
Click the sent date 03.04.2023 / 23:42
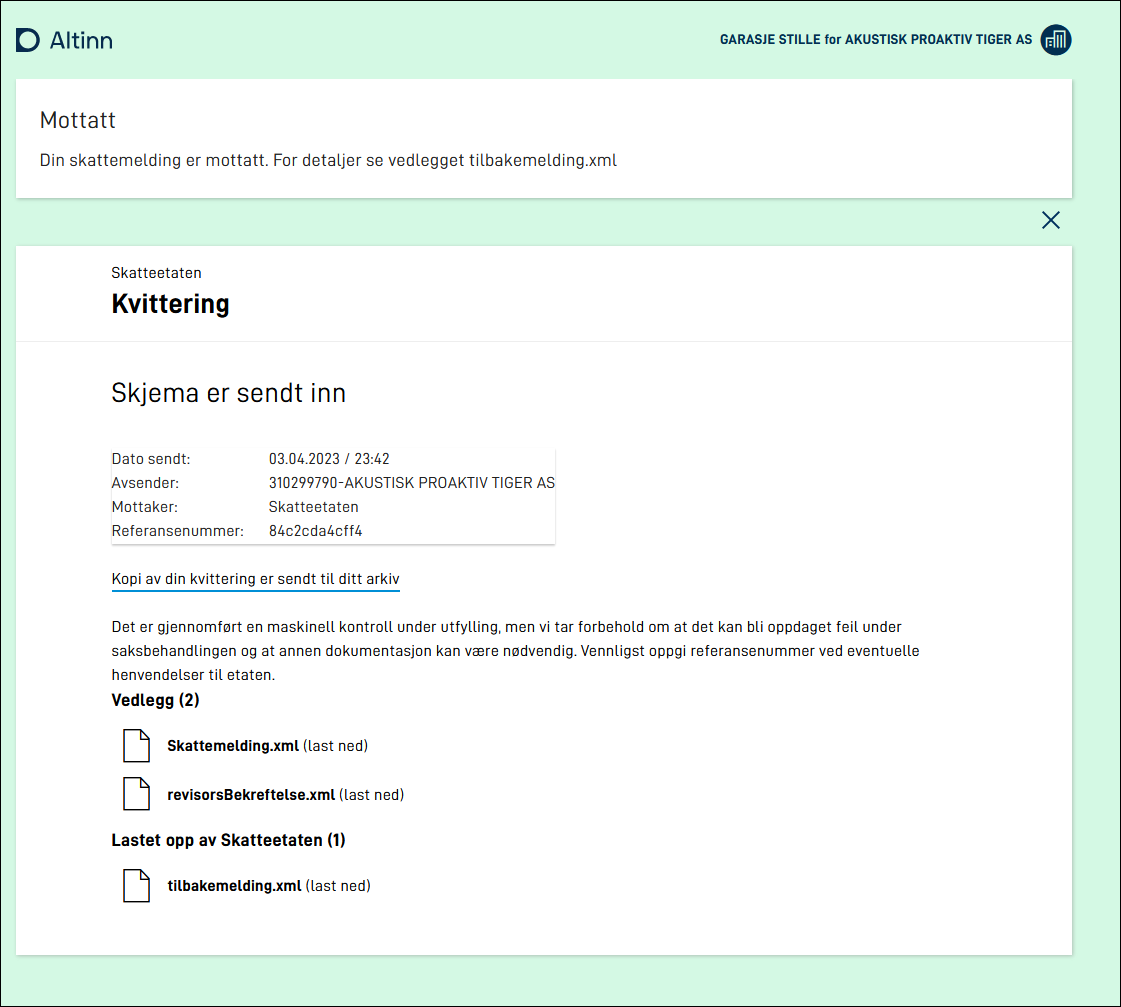click(329, 459)
